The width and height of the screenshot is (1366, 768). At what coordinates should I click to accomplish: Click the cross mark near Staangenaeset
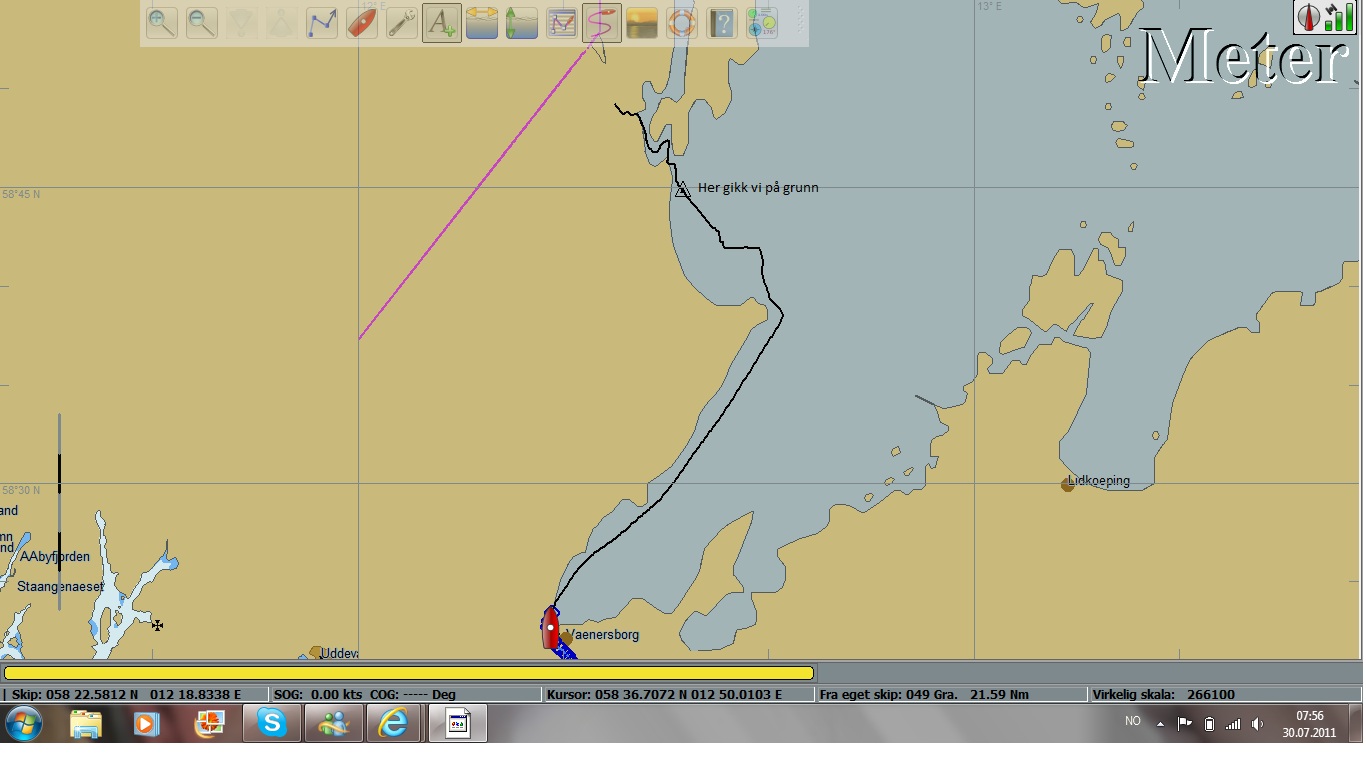(x=157, y=625)
